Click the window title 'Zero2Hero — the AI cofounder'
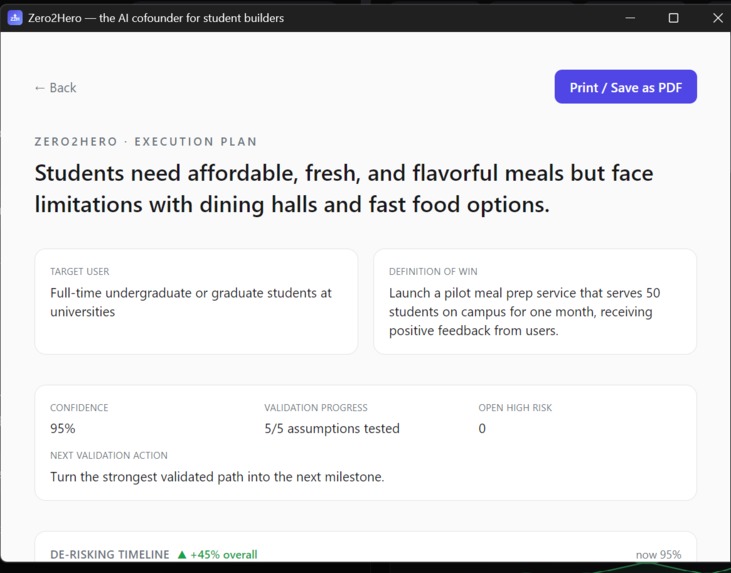The image size is (731, 573). pos(156,18)
